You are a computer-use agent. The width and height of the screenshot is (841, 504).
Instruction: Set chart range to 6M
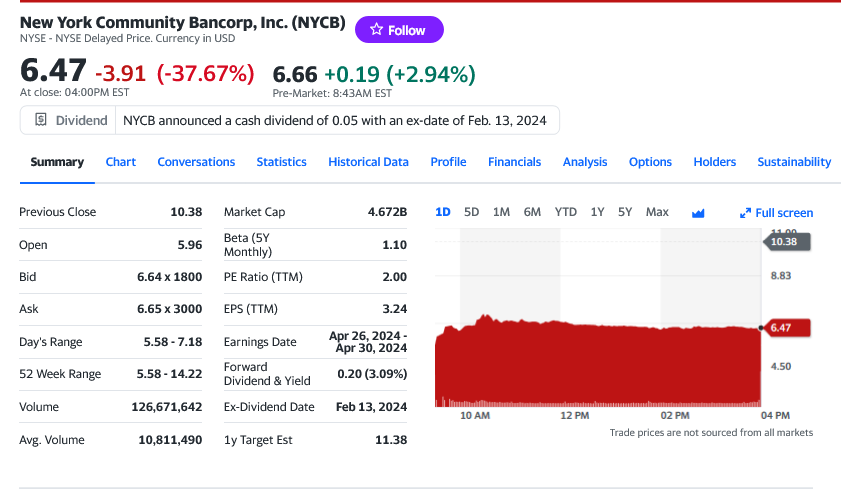[x=532, y=212]
